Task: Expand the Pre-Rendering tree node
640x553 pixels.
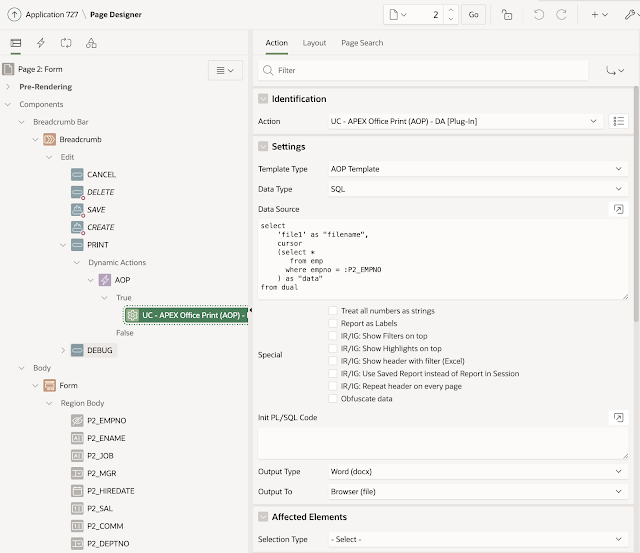Action: (x=8, y=87)
